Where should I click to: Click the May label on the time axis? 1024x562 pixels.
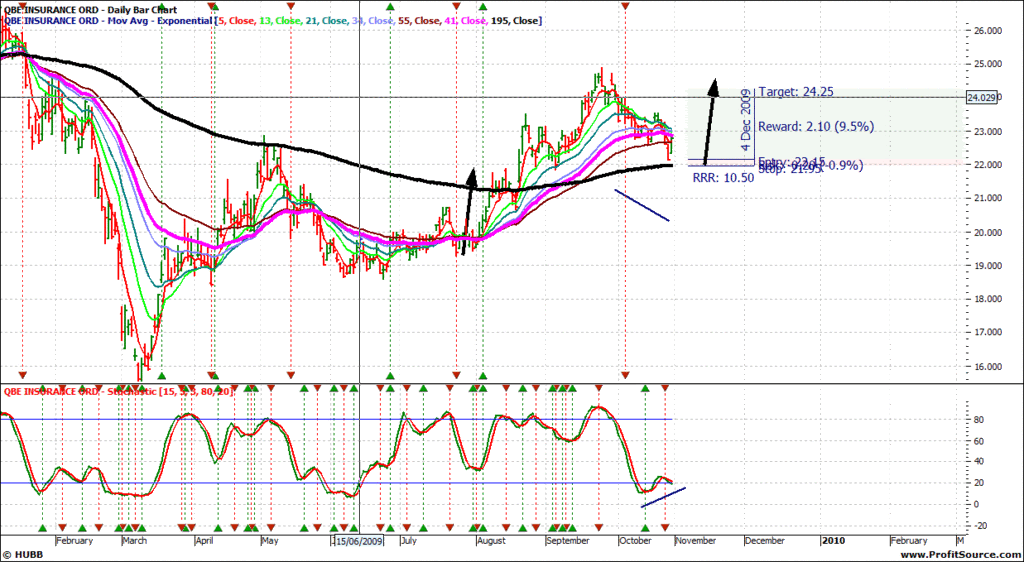pyautogui.click(x=270, y=540)
